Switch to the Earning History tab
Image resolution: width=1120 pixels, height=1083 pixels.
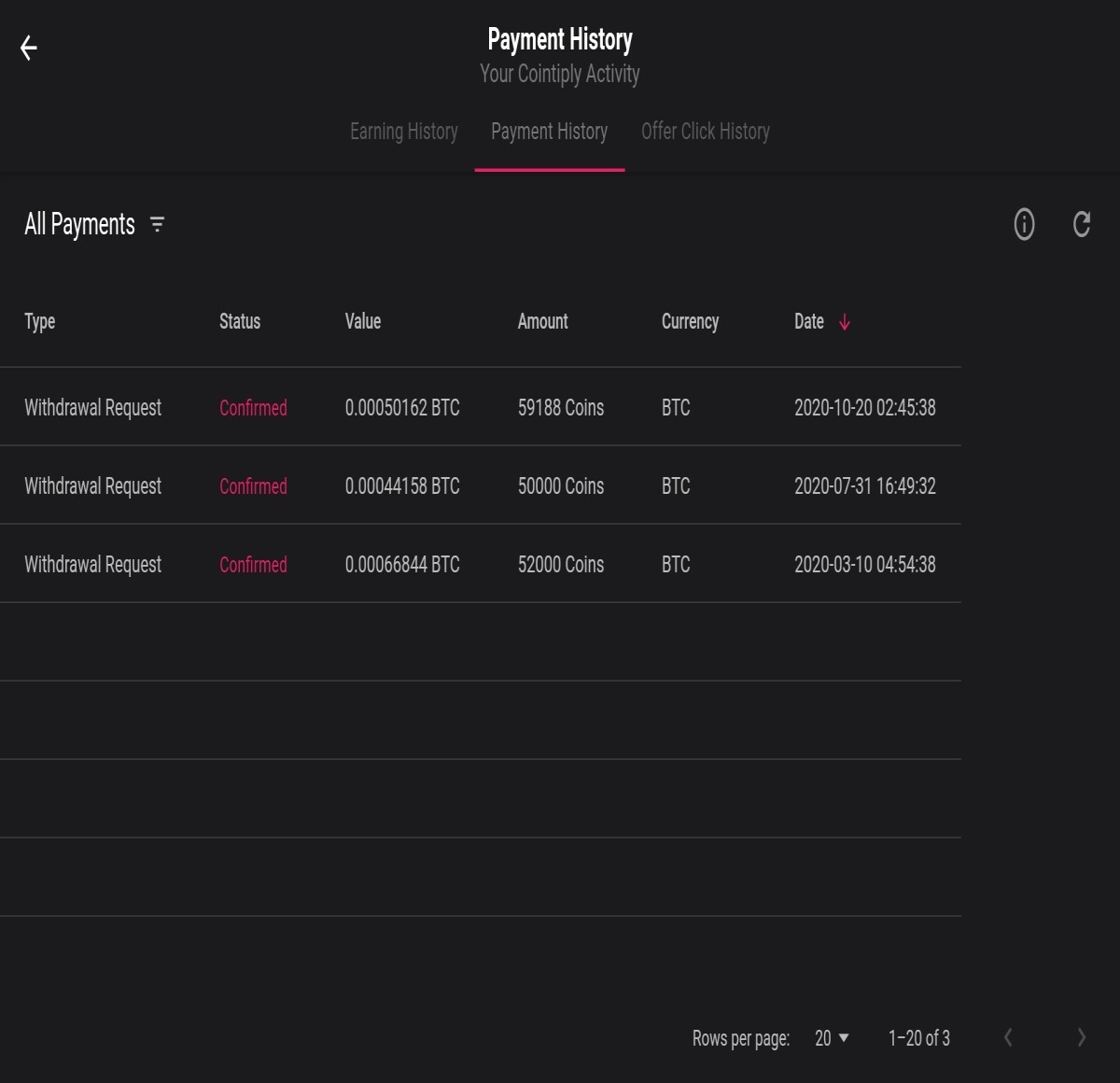pos(404,132)
